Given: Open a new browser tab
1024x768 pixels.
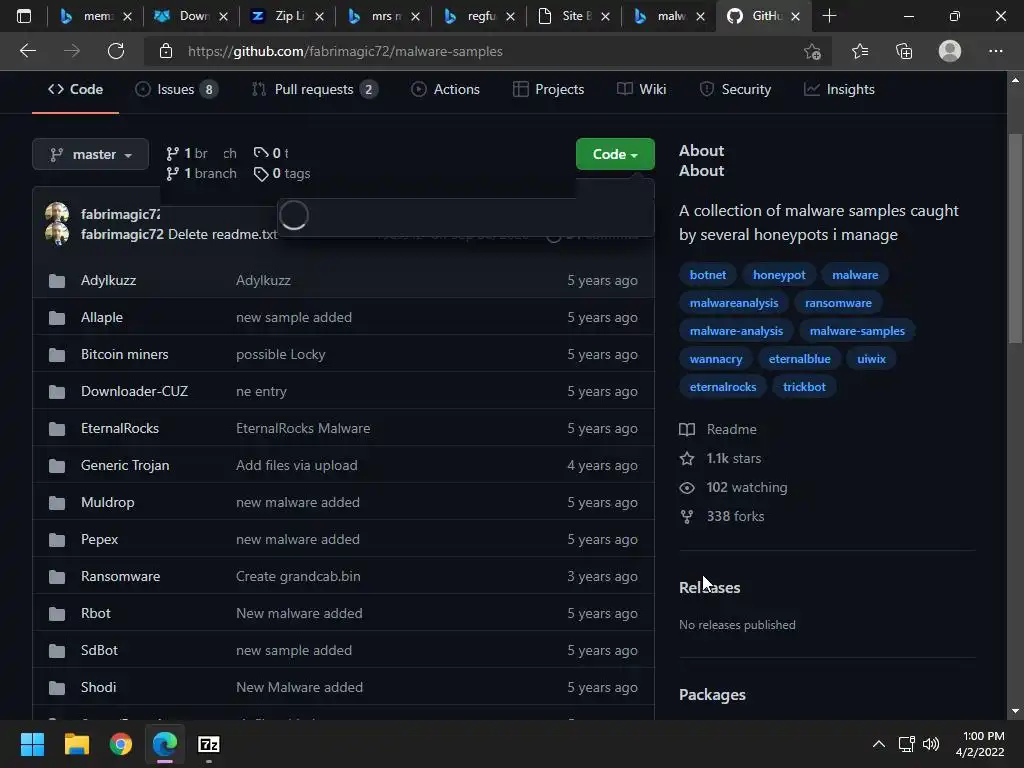Looking at the screenshot, I should point(829,16).
